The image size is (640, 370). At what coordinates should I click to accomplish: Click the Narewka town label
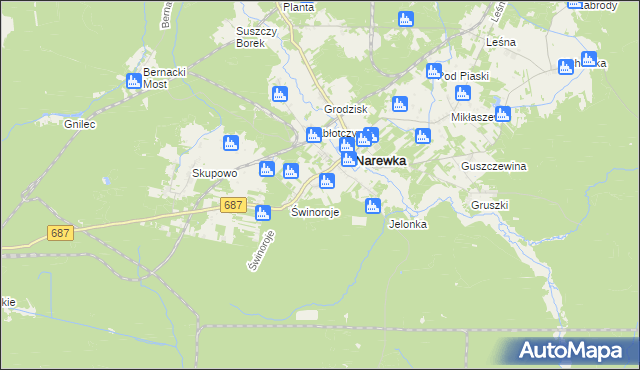pyautogui.click(x=381, y=161)
